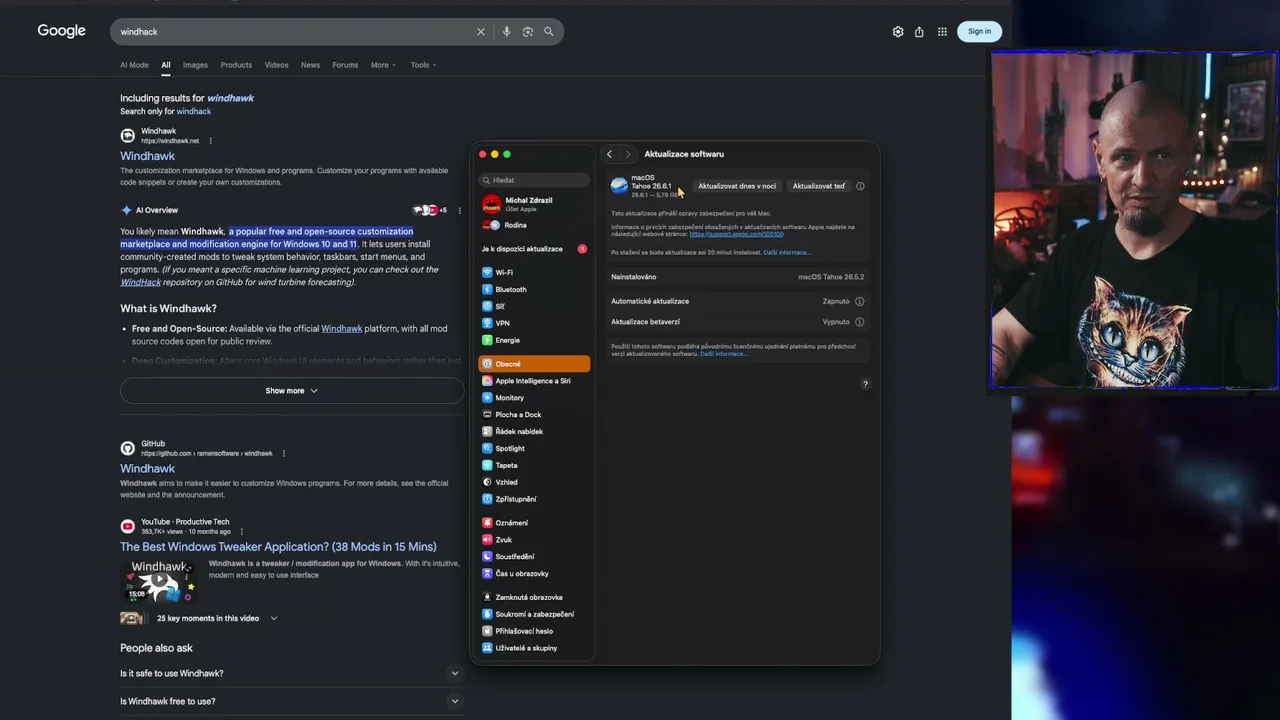Open Apple Intelligence a Siri settings
The width and height of the screenshot is (1280, 720).
pos(534,381)
